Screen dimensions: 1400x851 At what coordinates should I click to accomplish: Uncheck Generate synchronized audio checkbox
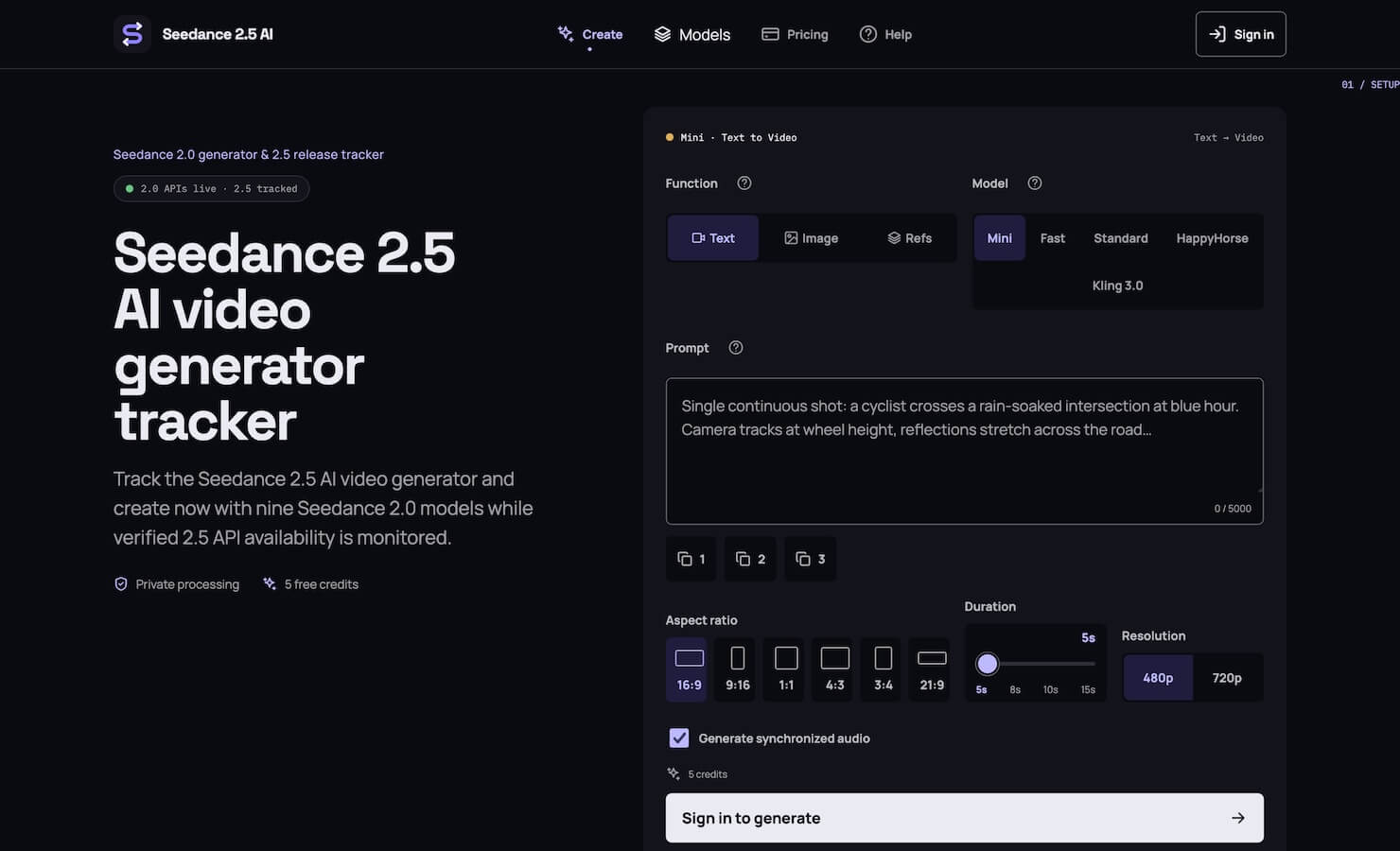coord(679,738)
